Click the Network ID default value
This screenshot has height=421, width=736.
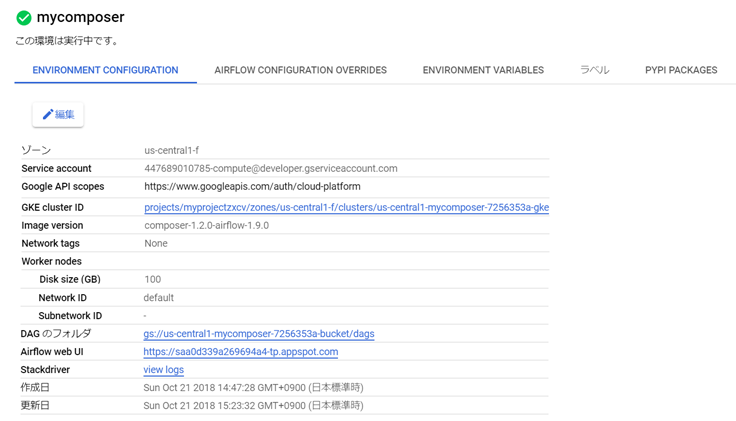click(x=159, y=298)
